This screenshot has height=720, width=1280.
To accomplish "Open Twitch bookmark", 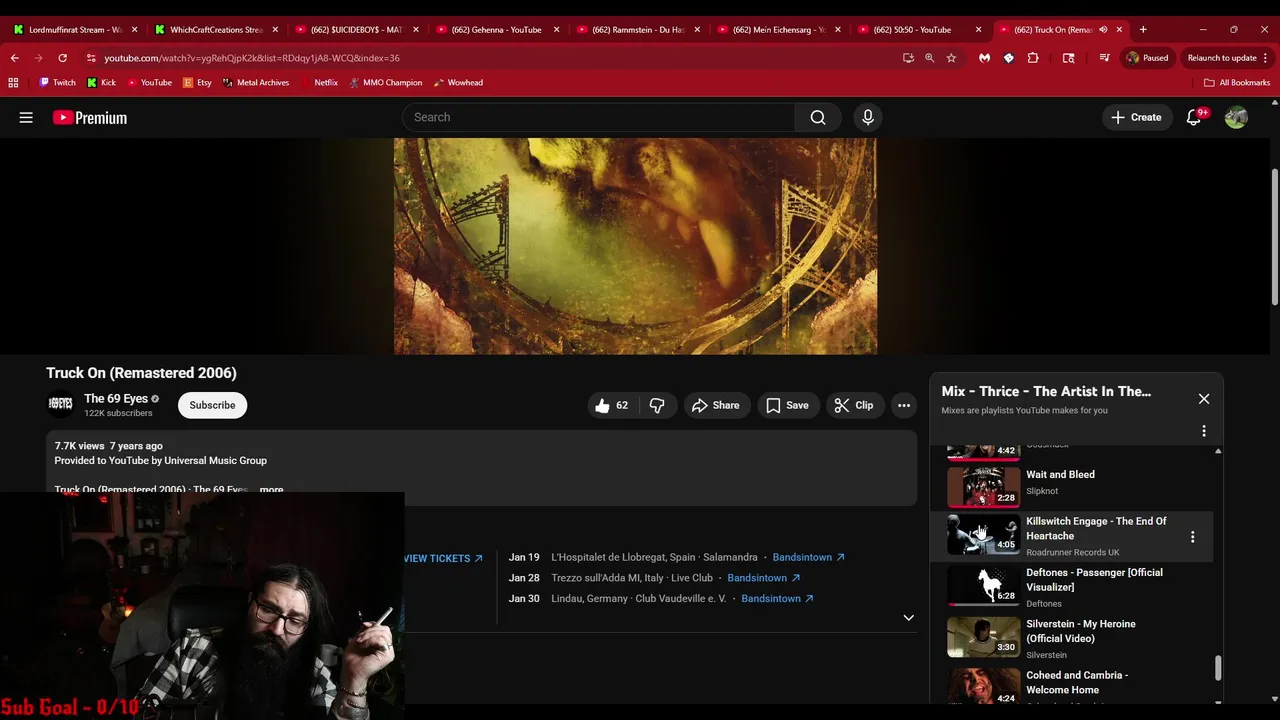I will pyautogui.click(x=57, y=83).
